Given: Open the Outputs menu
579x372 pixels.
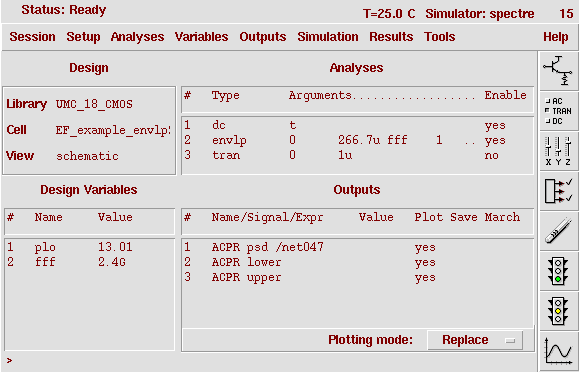Looking at the screenshot, I should point(263,37).
